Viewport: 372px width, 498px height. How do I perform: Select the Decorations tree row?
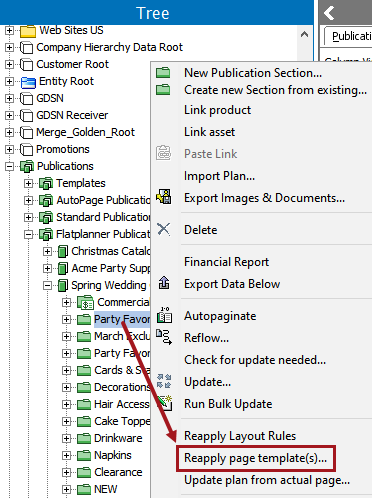coord(122,387)
